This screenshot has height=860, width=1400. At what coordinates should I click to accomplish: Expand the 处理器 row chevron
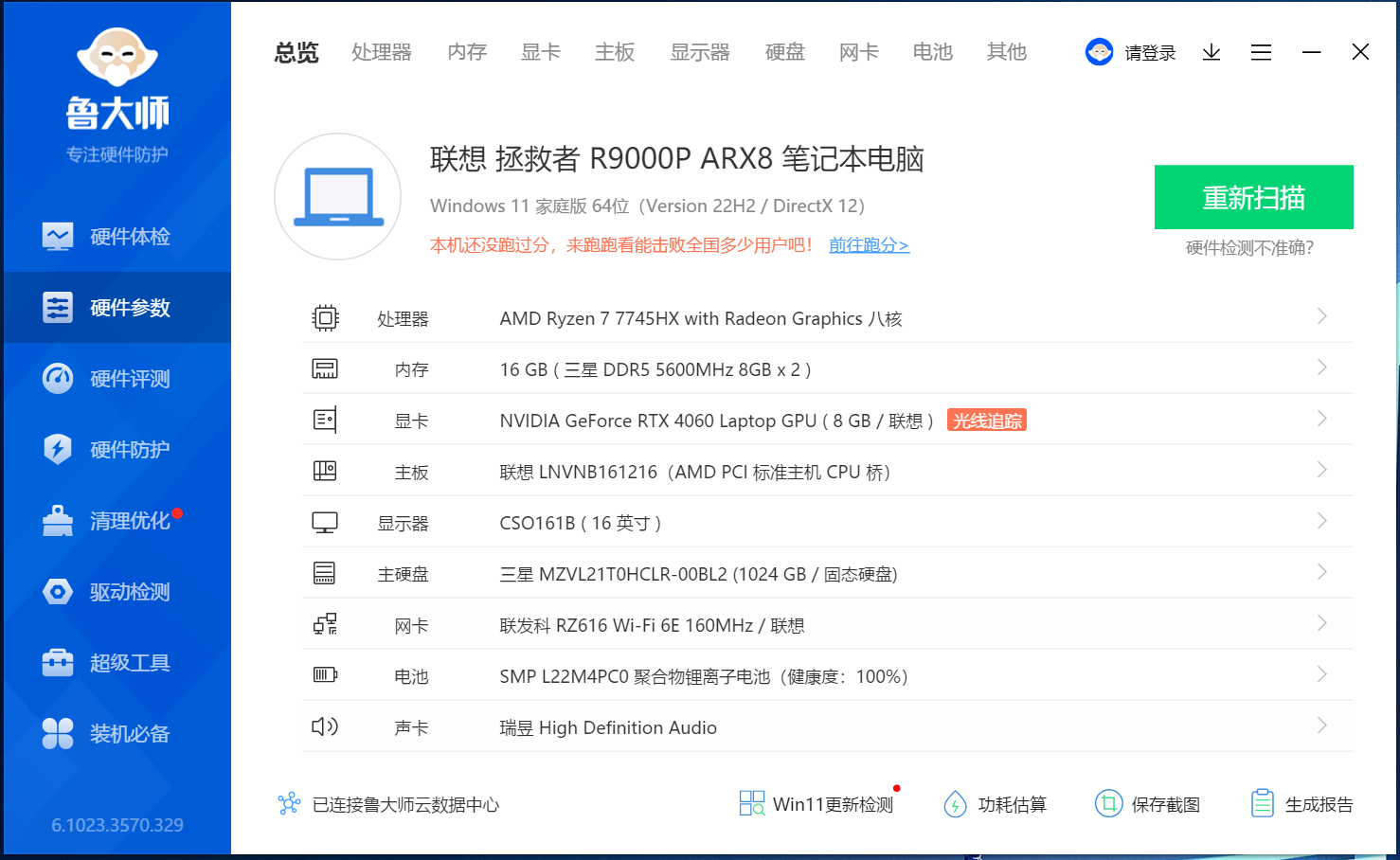(x=1322, y=316)
